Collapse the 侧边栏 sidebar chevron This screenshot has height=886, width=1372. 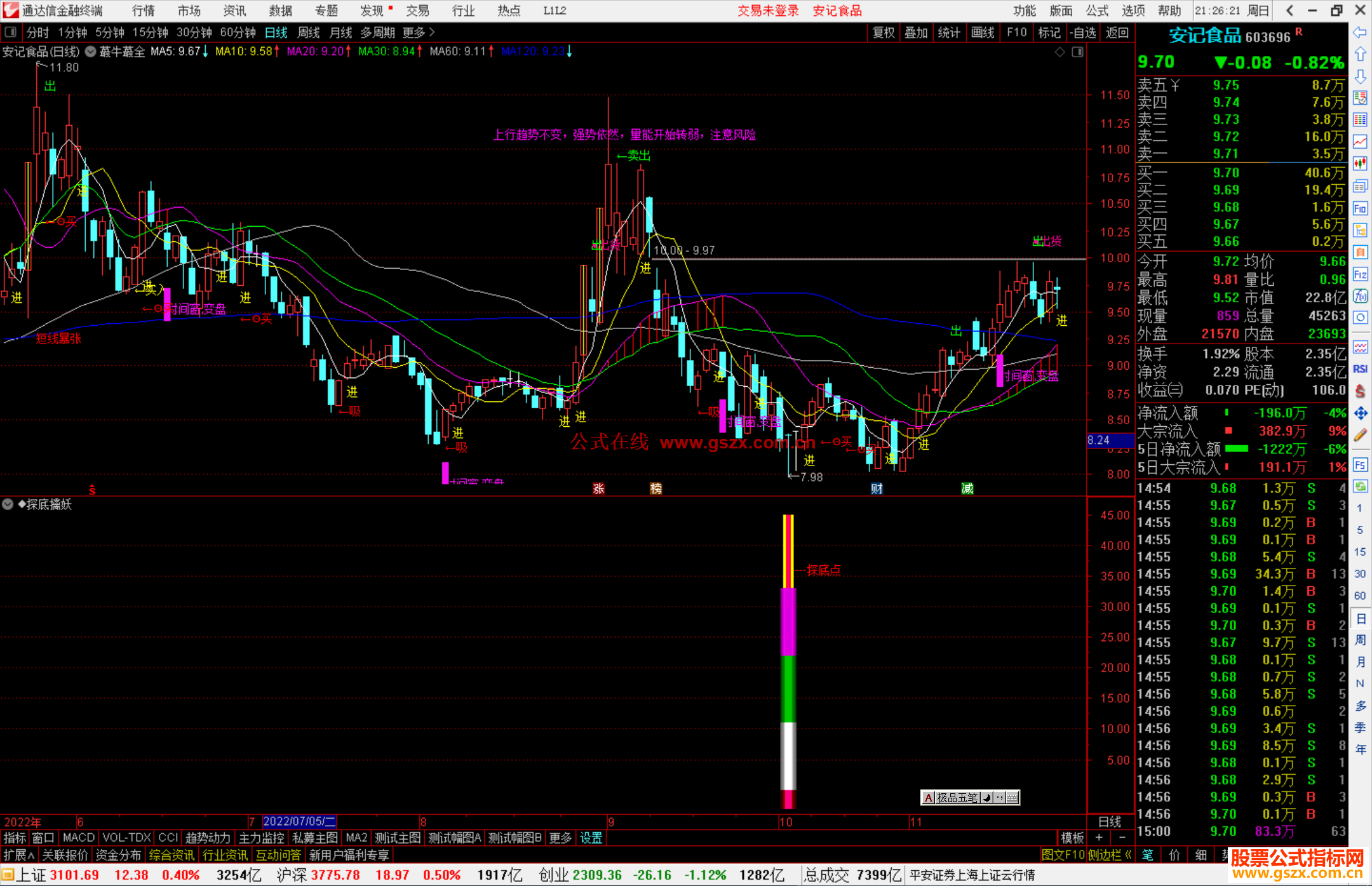coord(1128,855)
